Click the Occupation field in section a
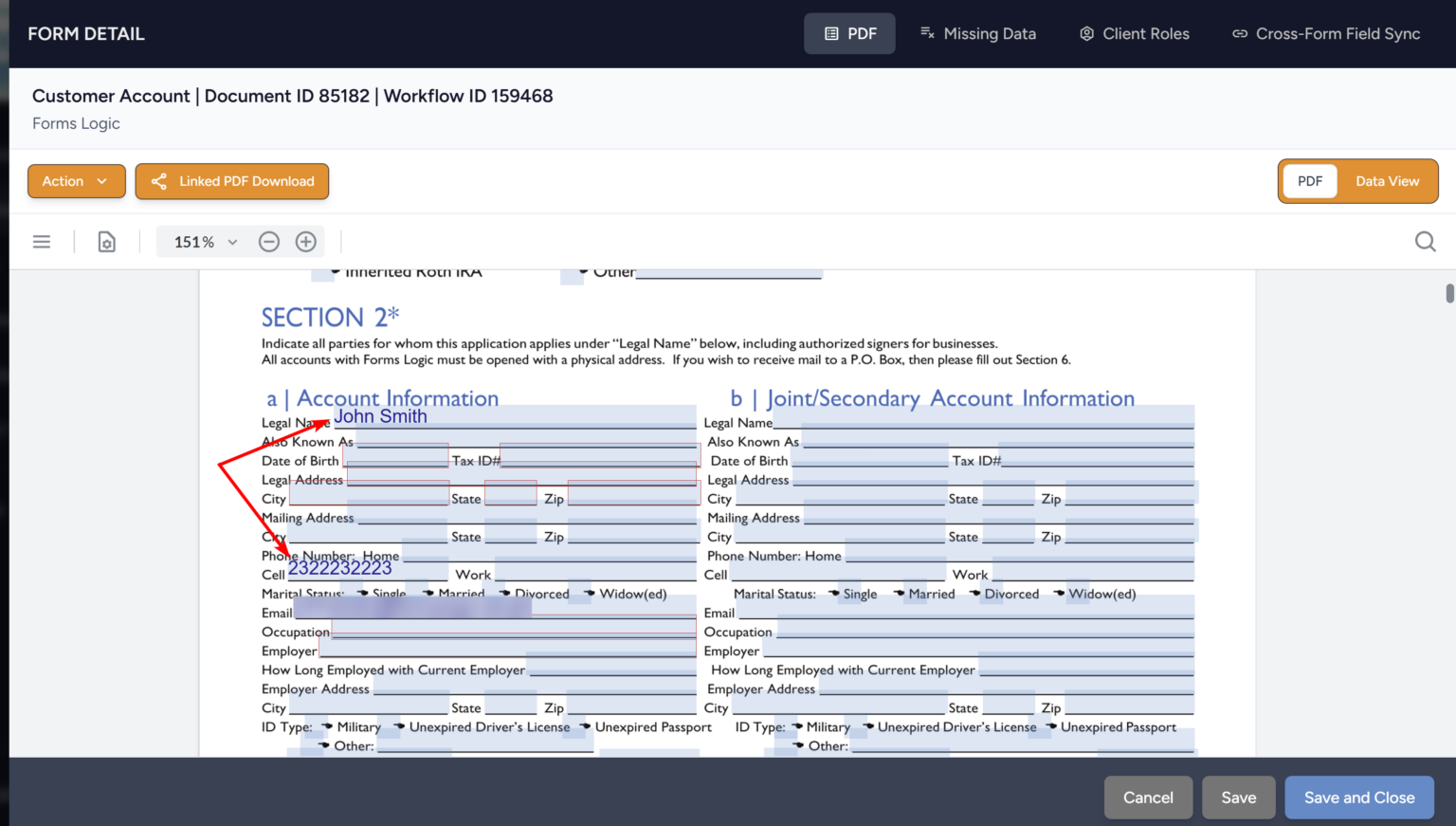 514,627
